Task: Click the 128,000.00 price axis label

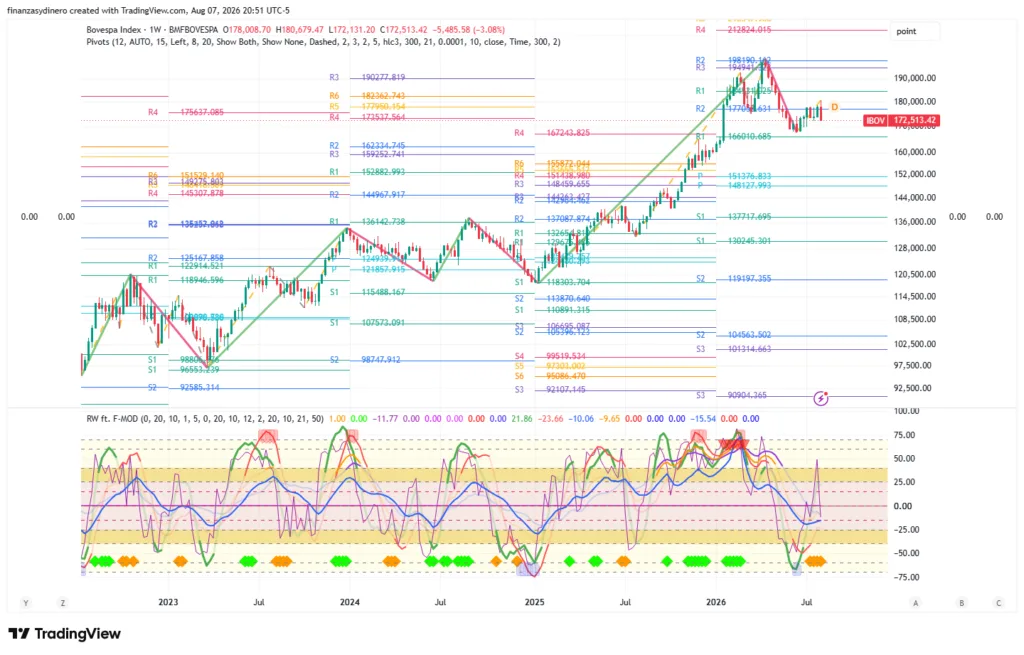Action: coord(915,248)
